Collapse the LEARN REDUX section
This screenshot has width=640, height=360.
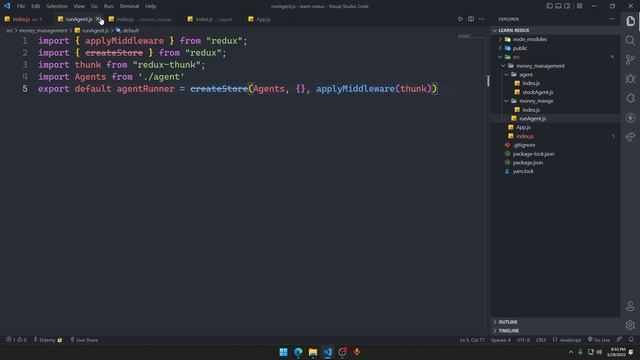click(555, 30)
